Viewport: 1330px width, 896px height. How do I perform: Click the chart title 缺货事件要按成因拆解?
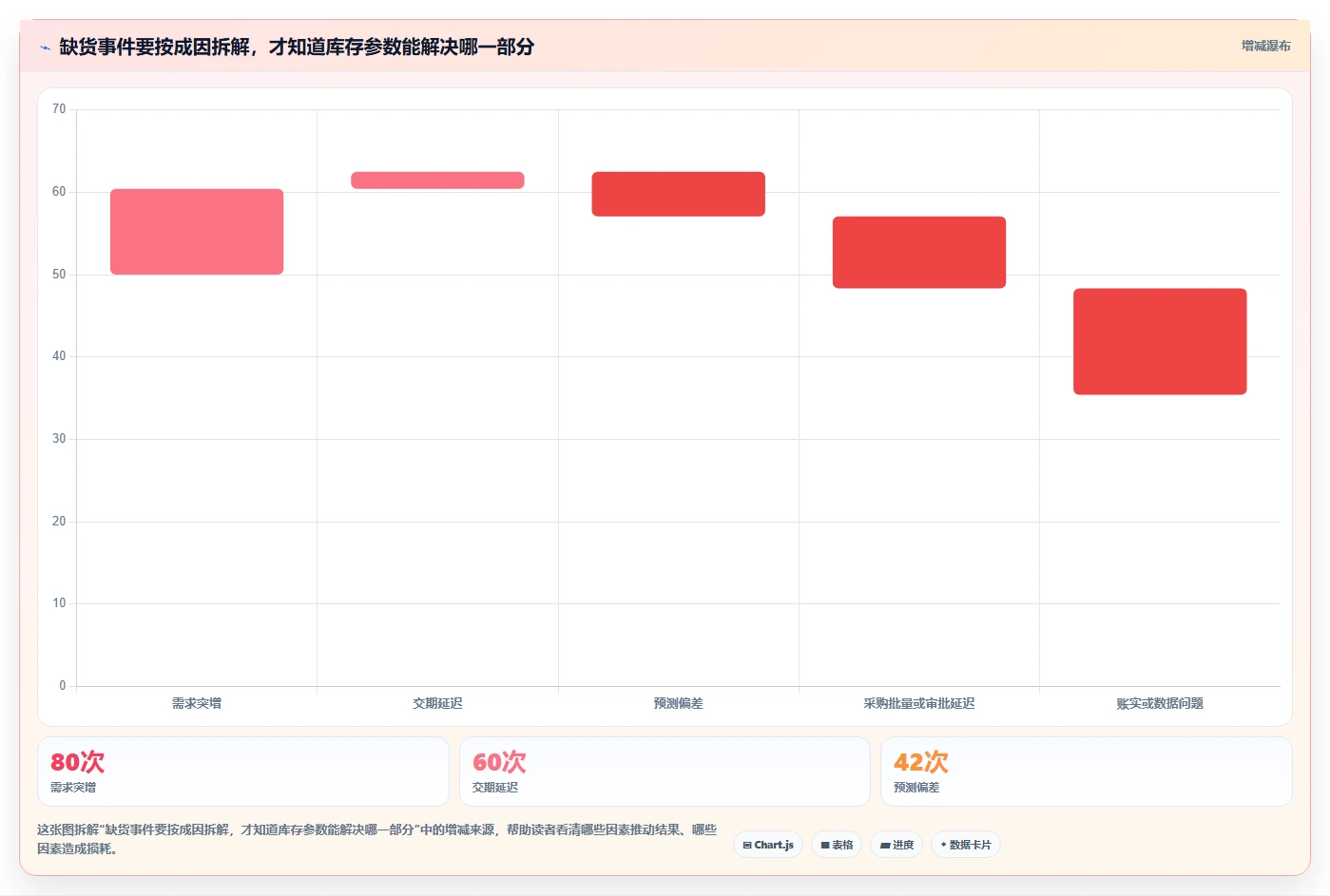point(297,47)
